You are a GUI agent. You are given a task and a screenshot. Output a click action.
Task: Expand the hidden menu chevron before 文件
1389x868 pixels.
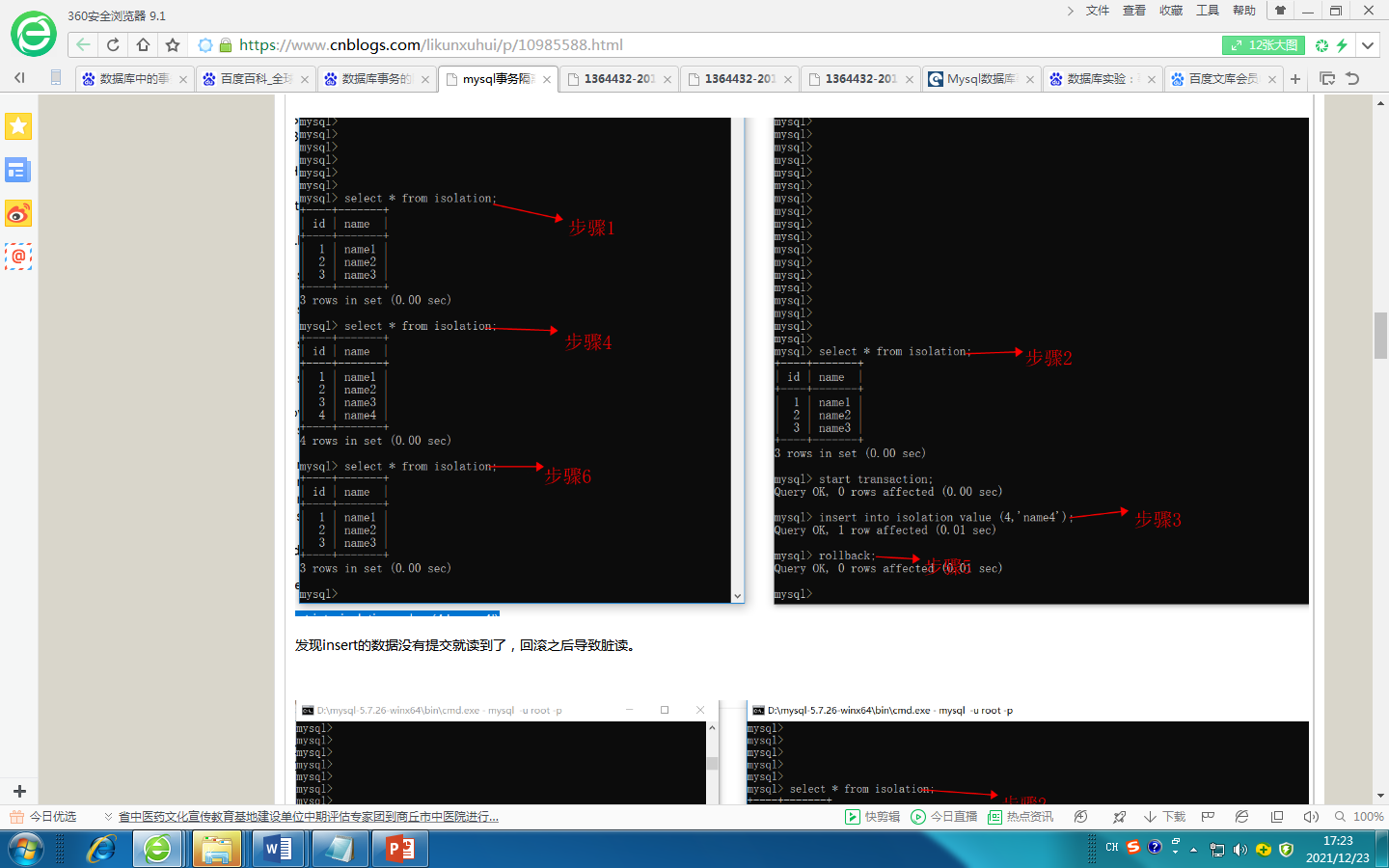pos(1070,11)
